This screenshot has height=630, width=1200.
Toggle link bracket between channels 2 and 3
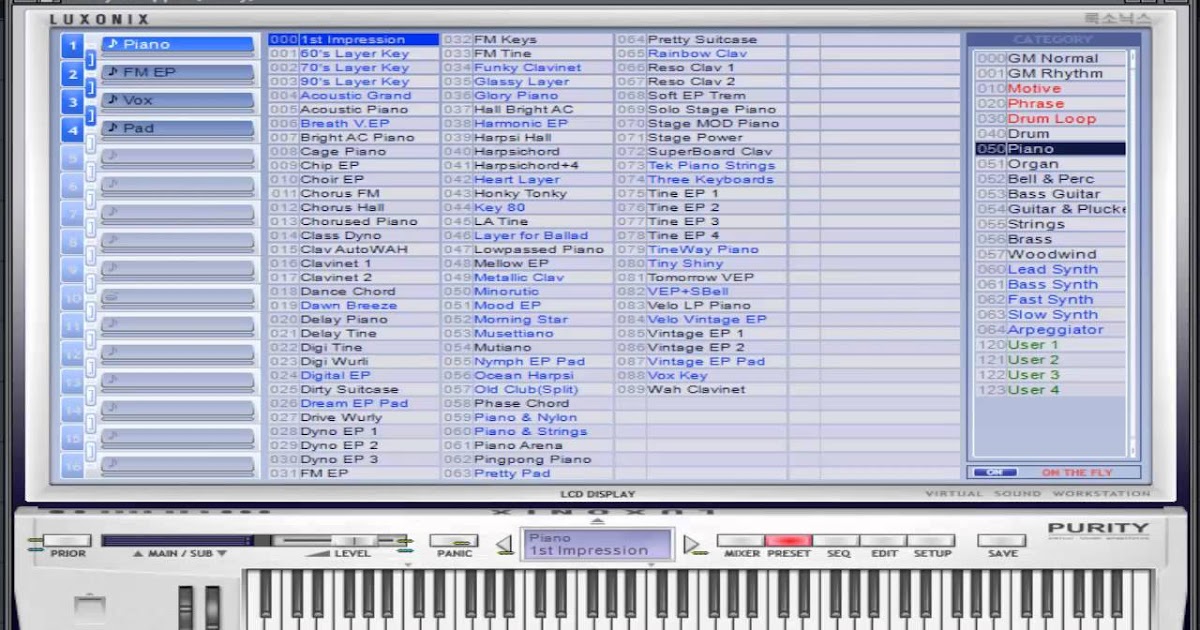pos(90,88)
